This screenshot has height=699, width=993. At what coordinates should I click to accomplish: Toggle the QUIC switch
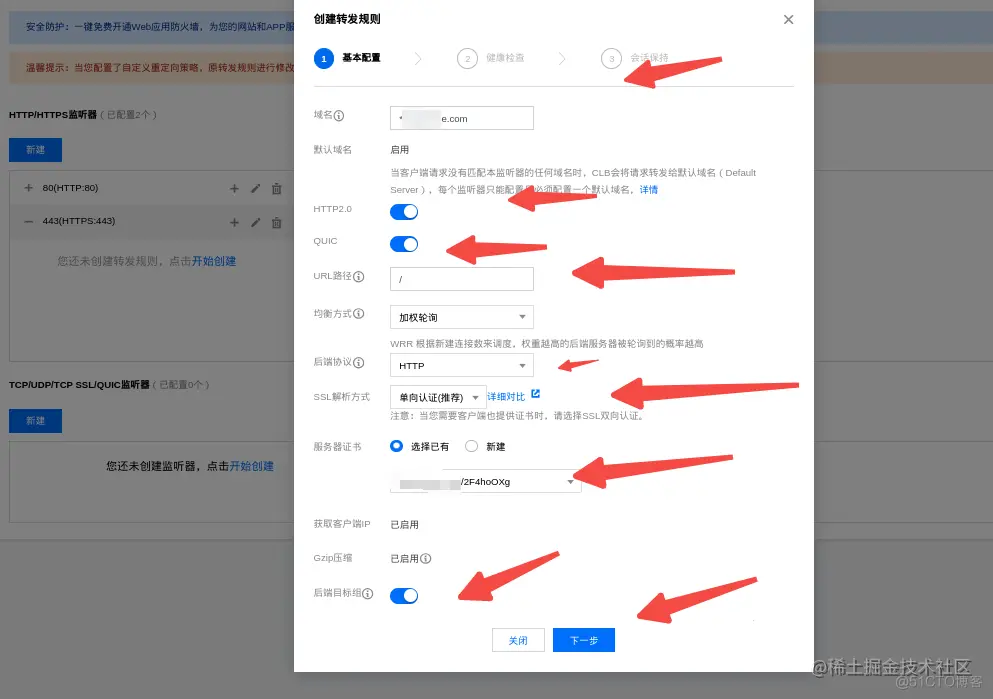pos(404,244)
